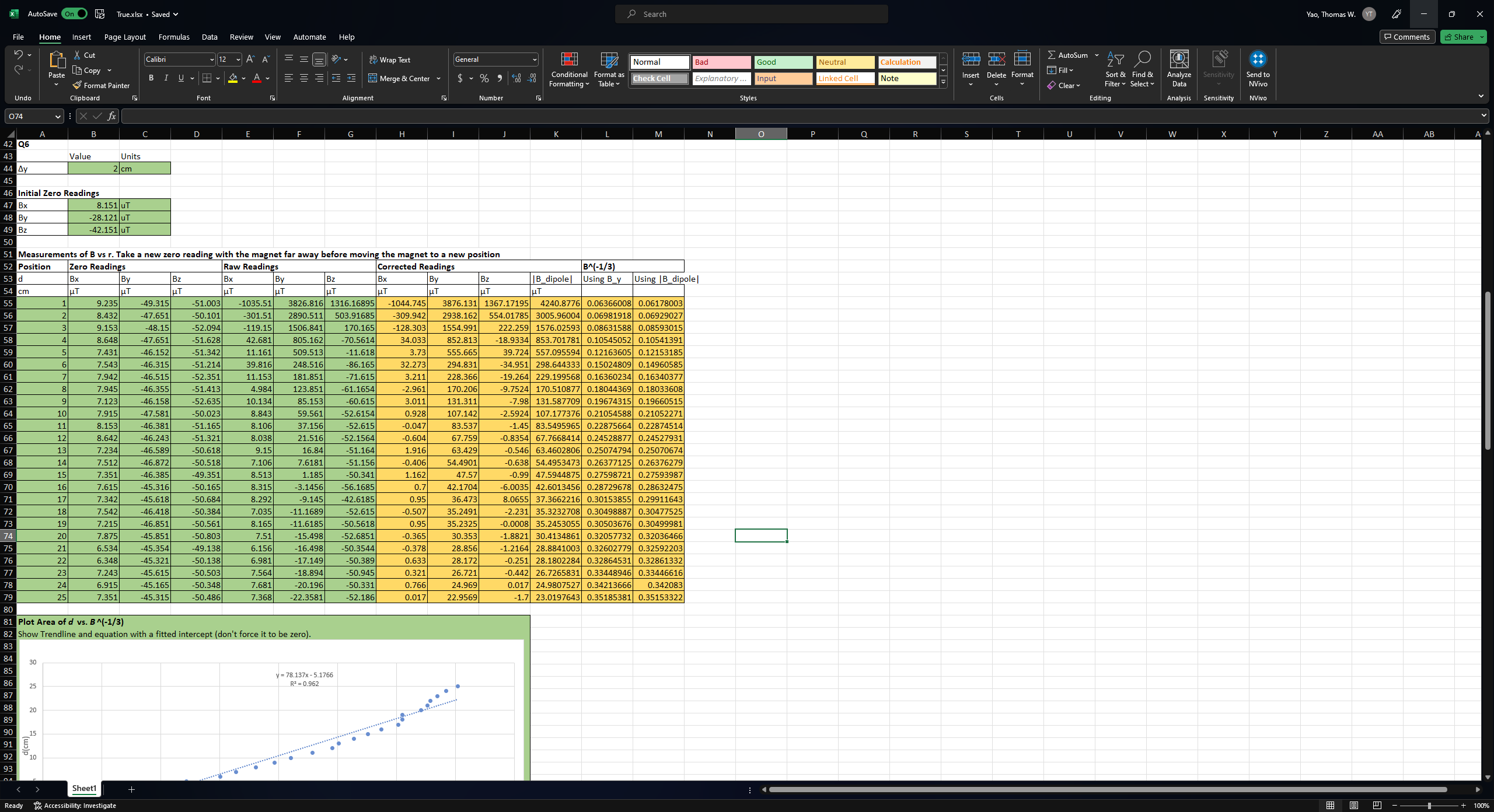Open the Formulas ribbon tab
Image resolution: width=1494 pixels, height=812 pixels.
[173, 37]
